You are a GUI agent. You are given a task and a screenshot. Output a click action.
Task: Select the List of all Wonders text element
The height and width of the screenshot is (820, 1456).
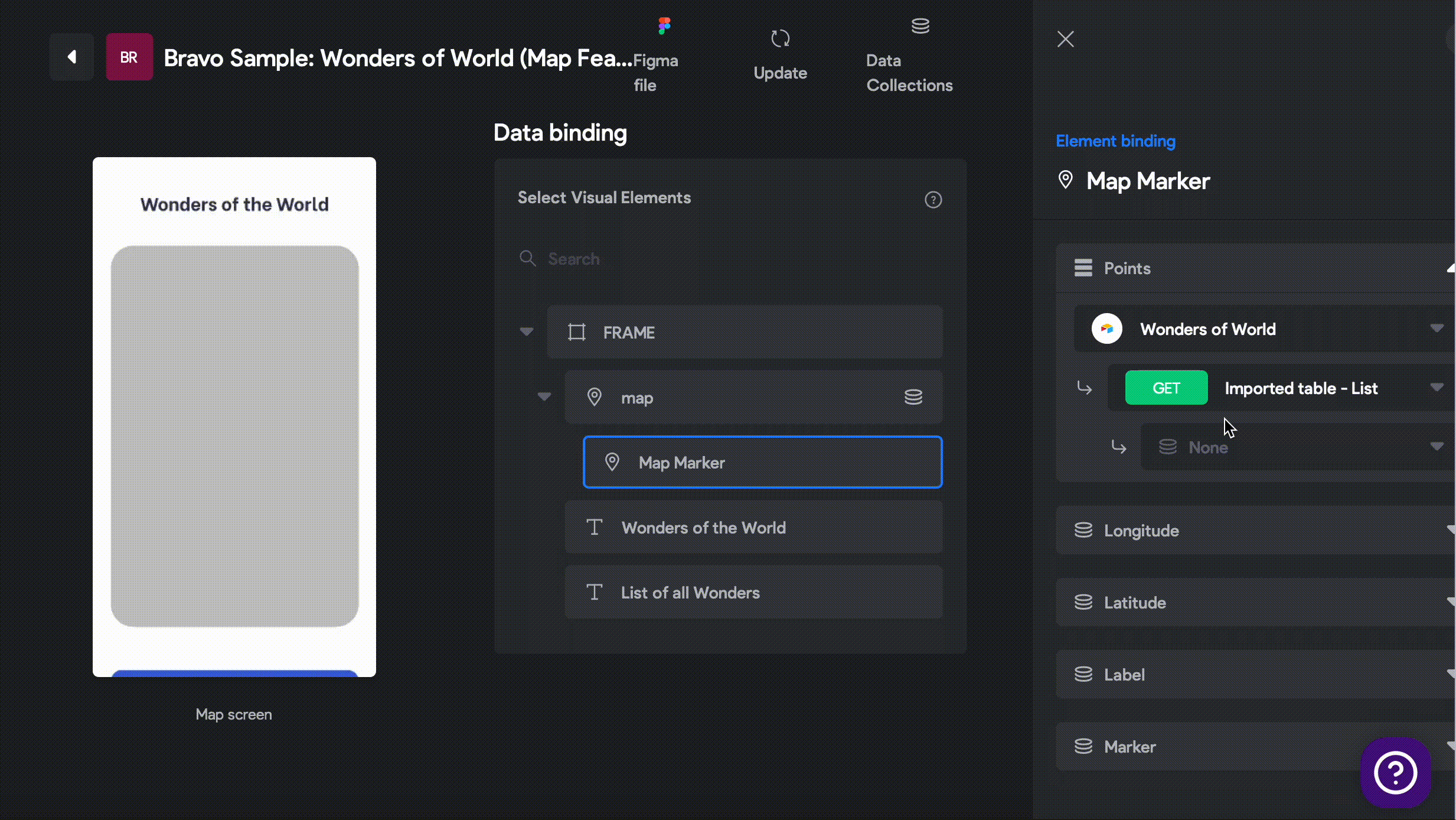click(753, 593)
